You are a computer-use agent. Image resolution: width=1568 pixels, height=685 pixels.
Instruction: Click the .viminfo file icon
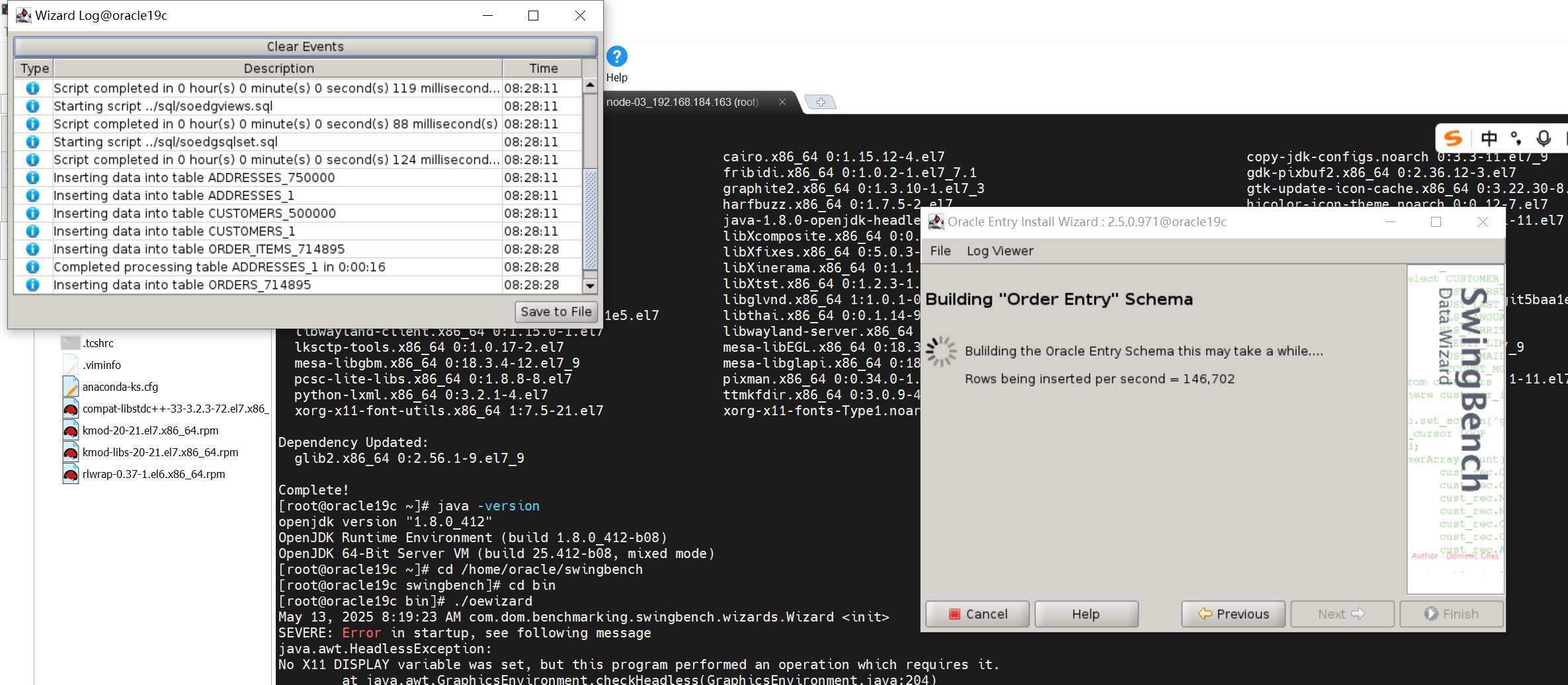[x=70, y=364]
